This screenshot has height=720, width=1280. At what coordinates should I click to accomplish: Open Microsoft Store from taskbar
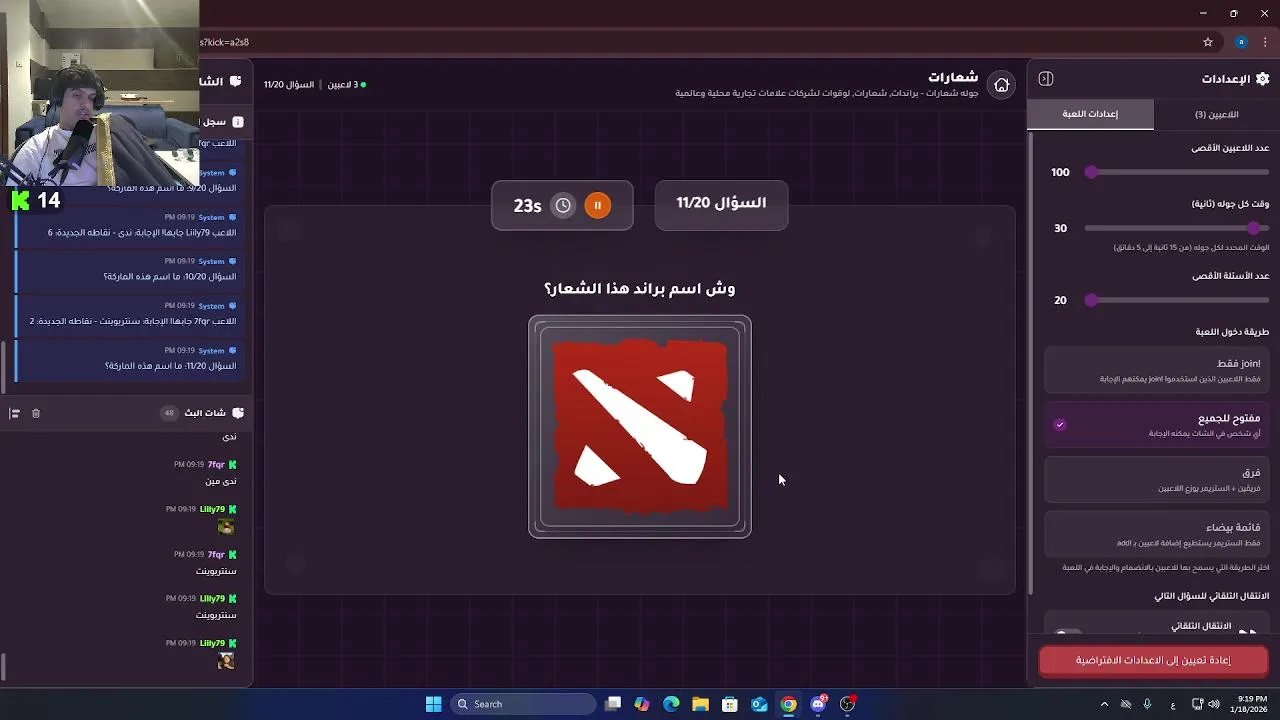730,704
